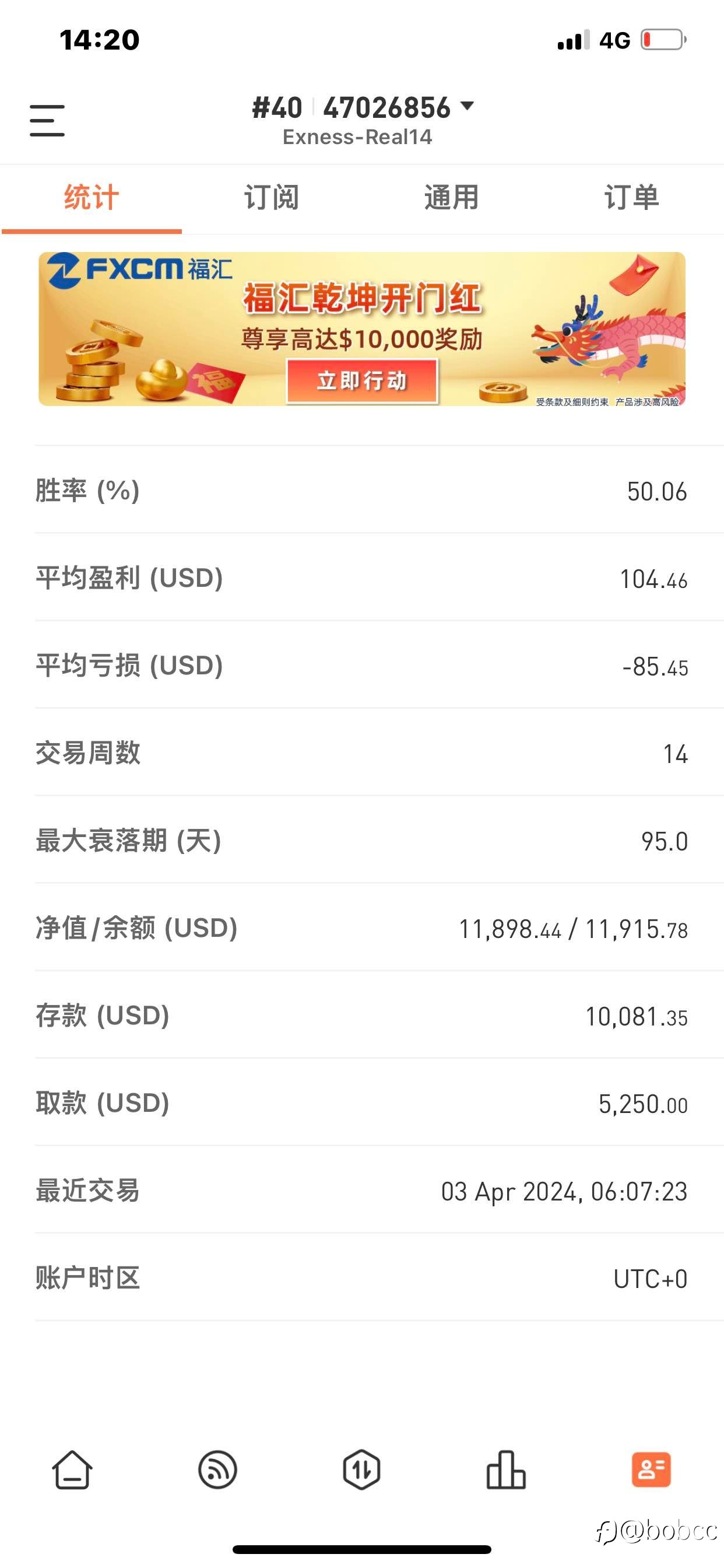
Task: Open the signal feed icon in bottom bar
Action: click(217, 1469)
